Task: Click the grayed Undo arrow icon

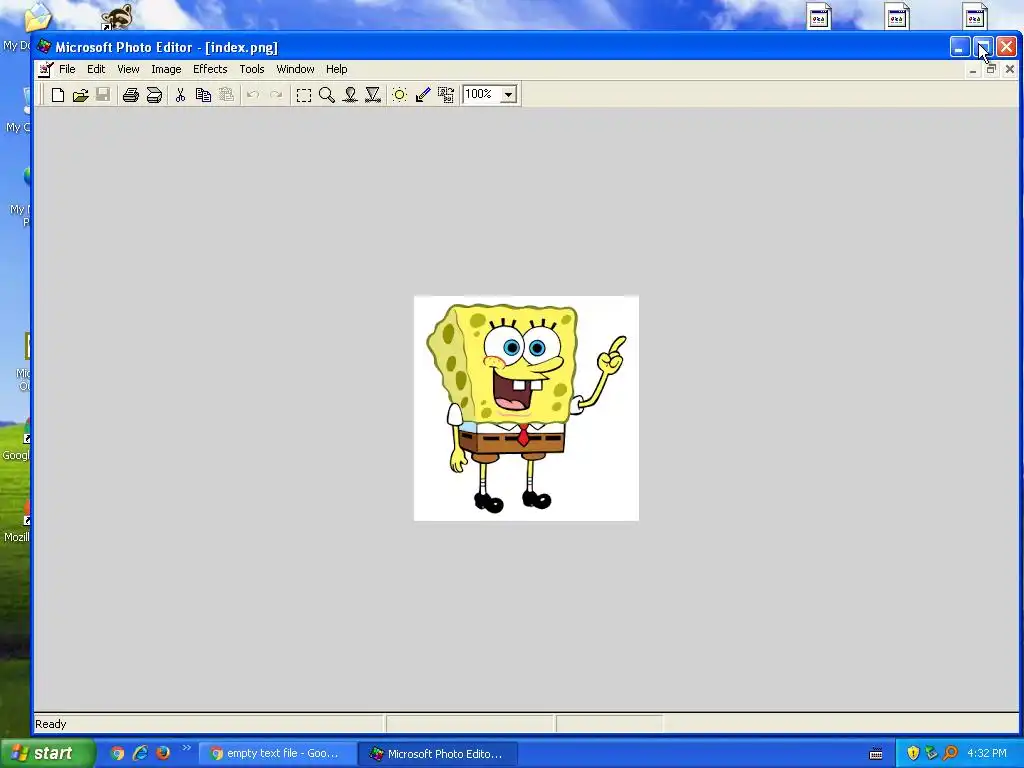Action: 253,95
